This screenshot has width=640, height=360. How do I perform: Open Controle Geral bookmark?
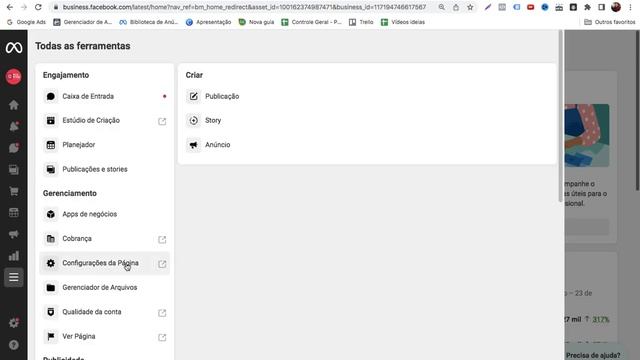[311, 22]
